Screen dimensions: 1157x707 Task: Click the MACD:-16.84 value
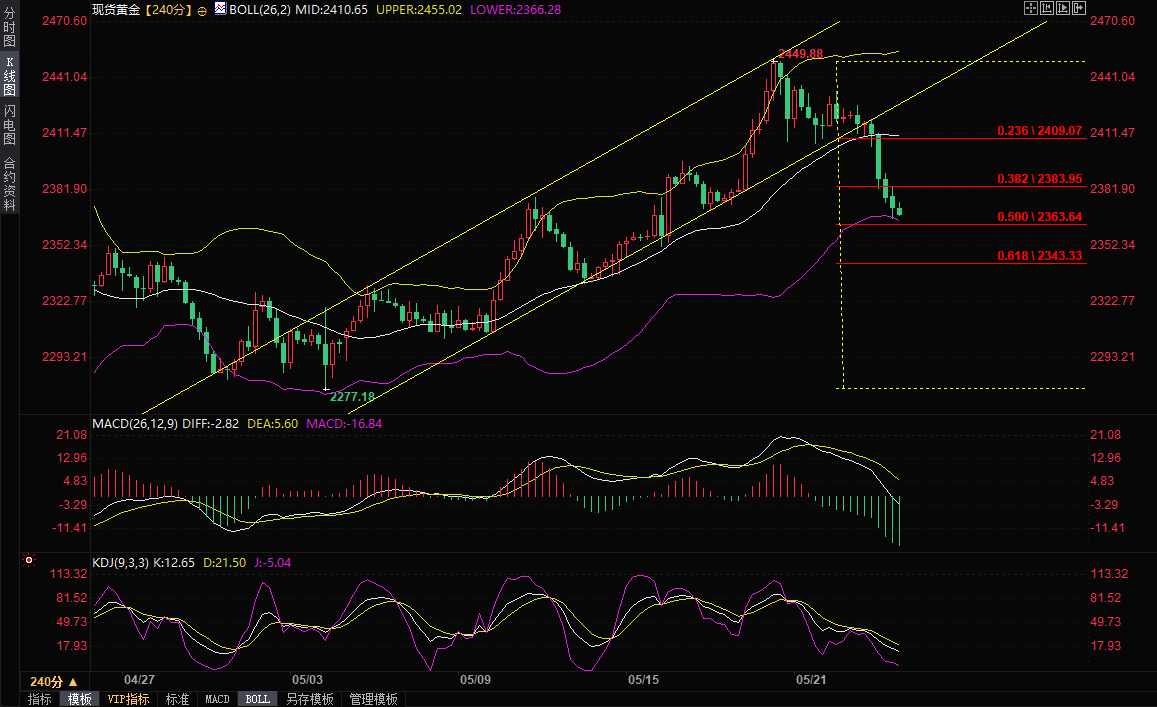coord(344,424)
